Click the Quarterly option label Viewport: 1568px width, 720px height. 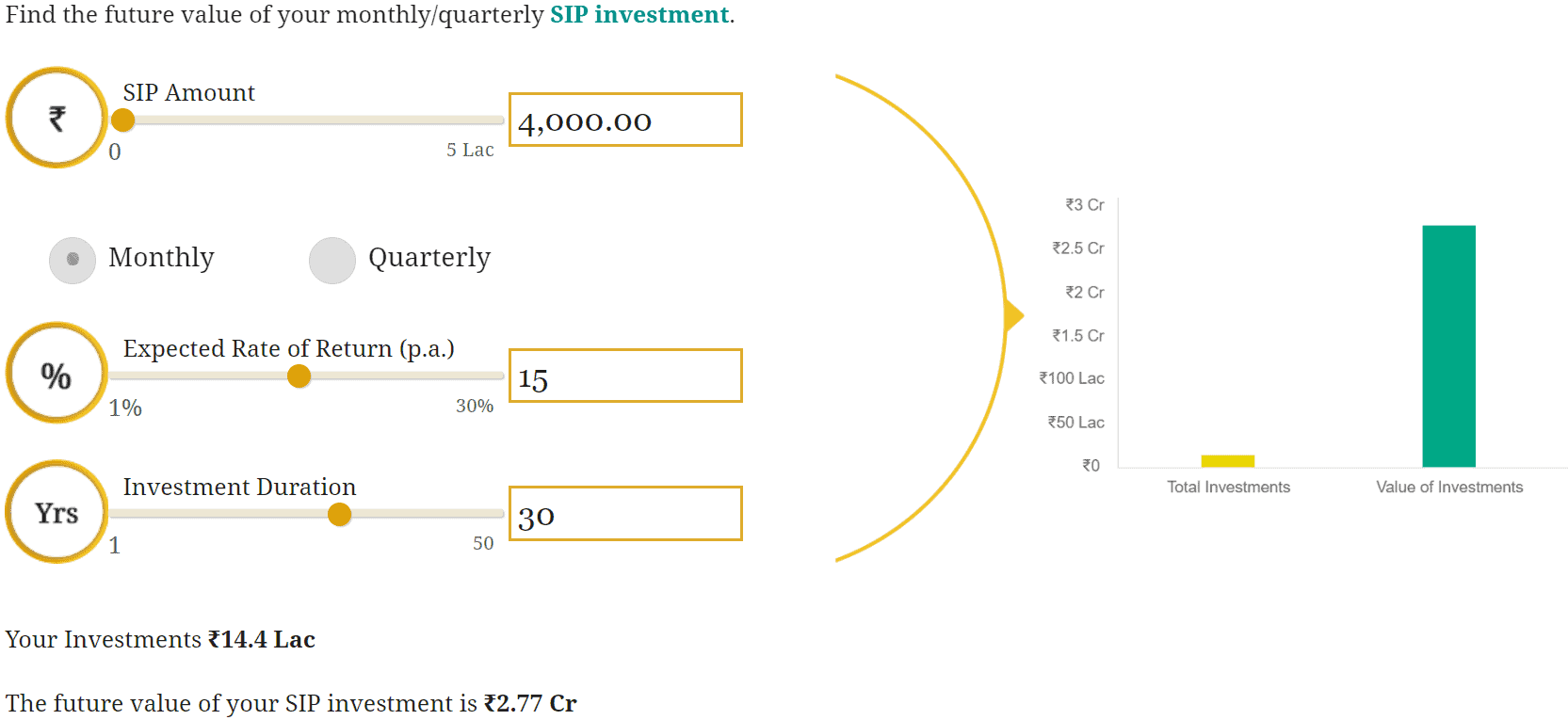(429, 258)
